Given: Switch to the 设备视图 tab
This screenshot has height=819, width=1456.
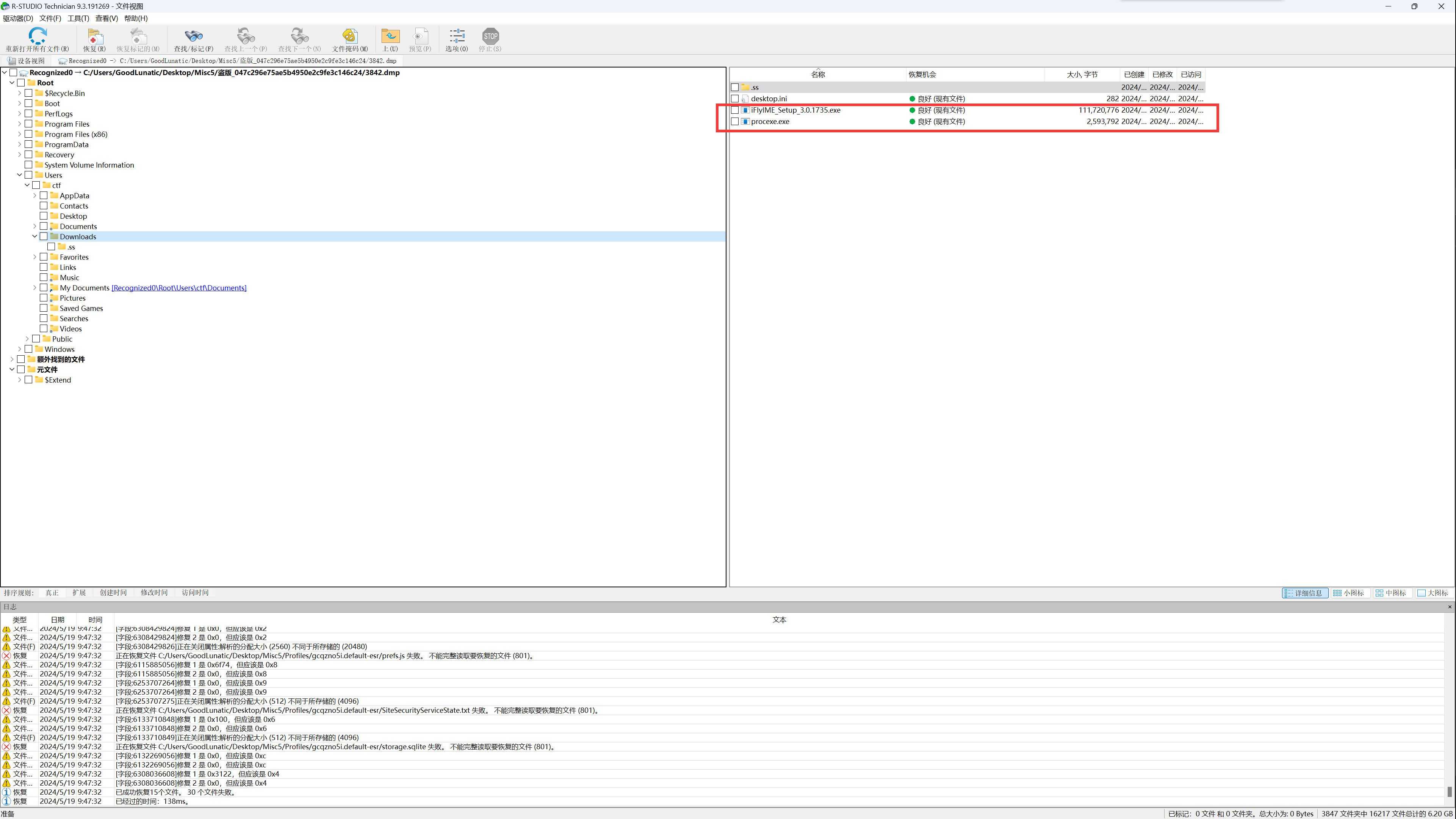Looking at the screenshot, I should (26, 61).
